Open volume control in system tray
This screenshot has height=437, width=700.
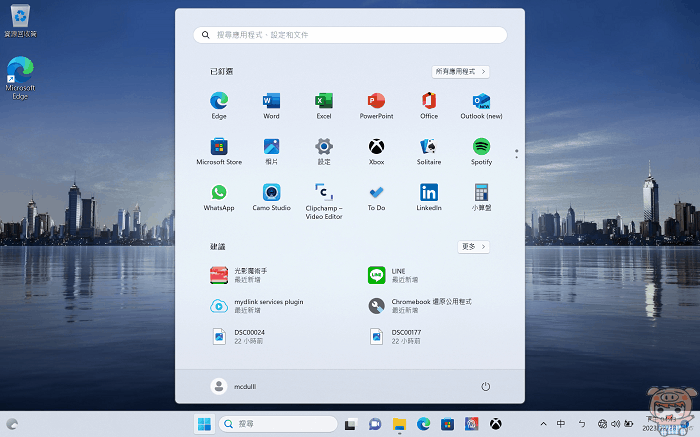pyautogui.click(x=616, y=424)
